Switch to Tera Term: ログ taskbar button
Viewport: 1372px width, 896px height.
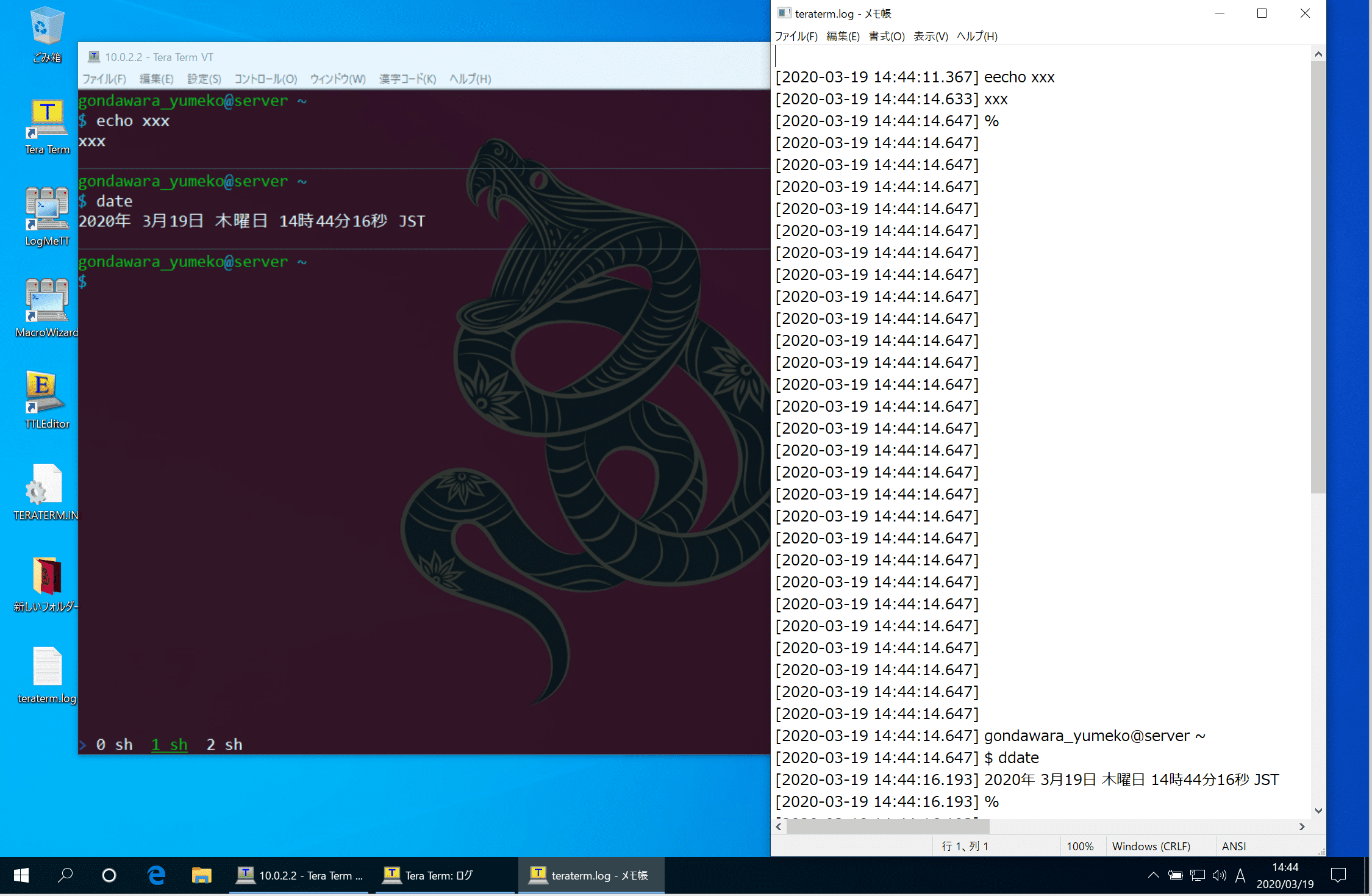pyautogui.click(x=445, y=876)
